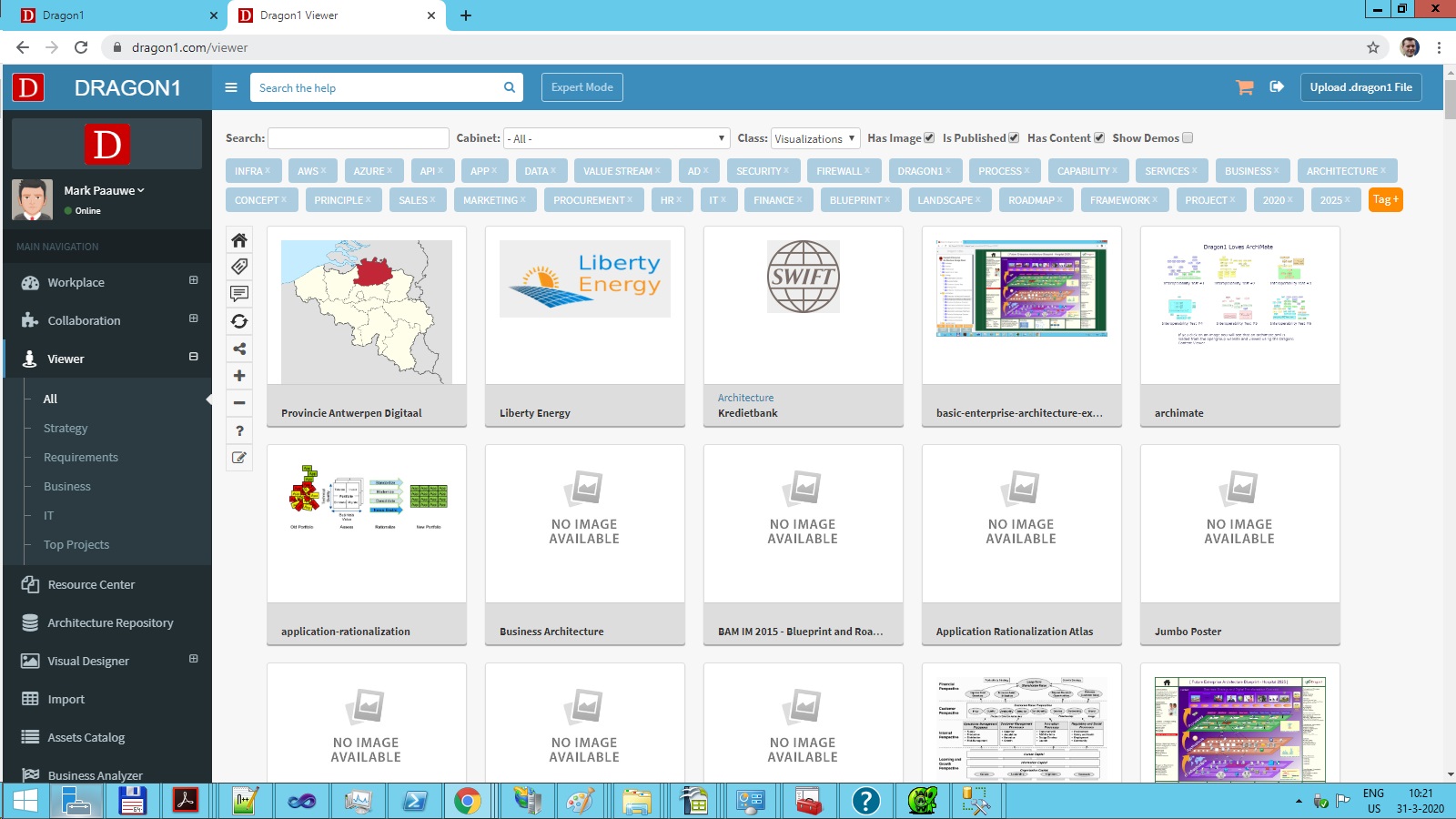1456x819 pixels.
Task: Bookmark this page with the star icon
Action: [x=1373, y=47]
